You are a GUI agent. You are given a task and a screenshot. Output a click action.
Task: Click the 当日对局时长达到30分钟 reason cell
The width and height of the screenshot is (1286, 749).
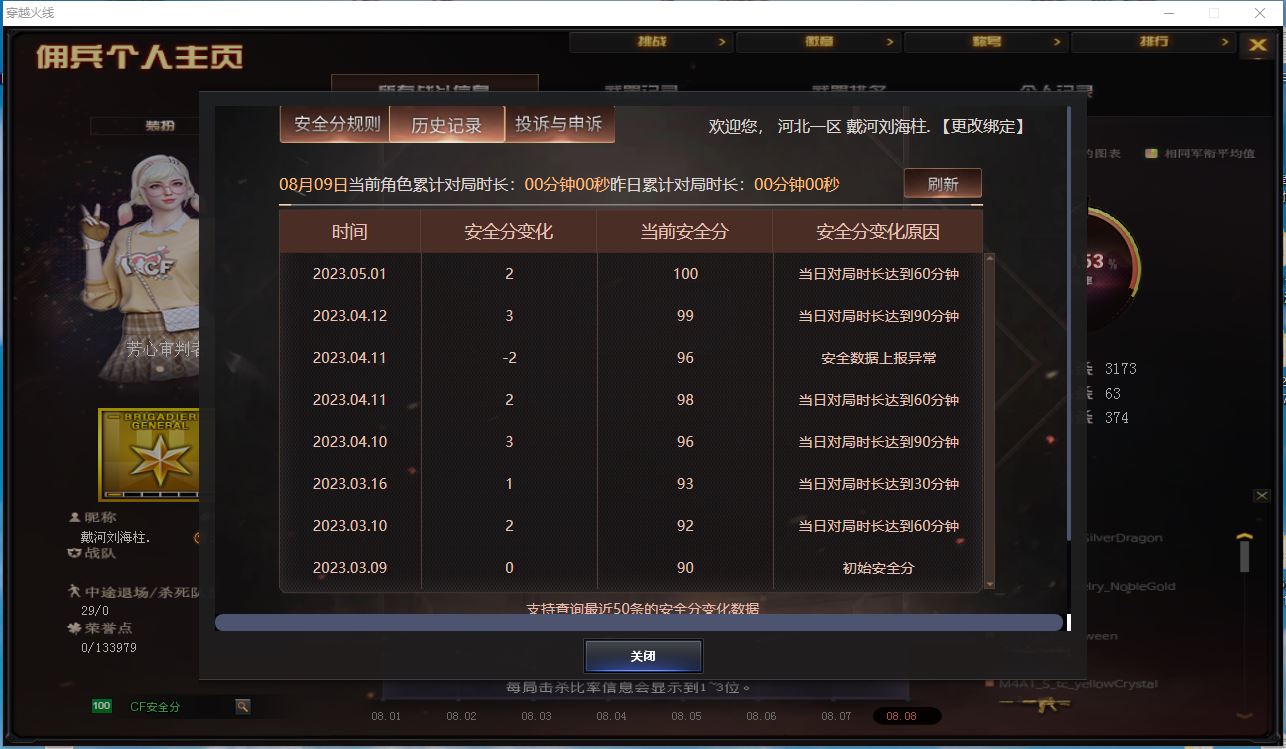click(x=878, y=484)
